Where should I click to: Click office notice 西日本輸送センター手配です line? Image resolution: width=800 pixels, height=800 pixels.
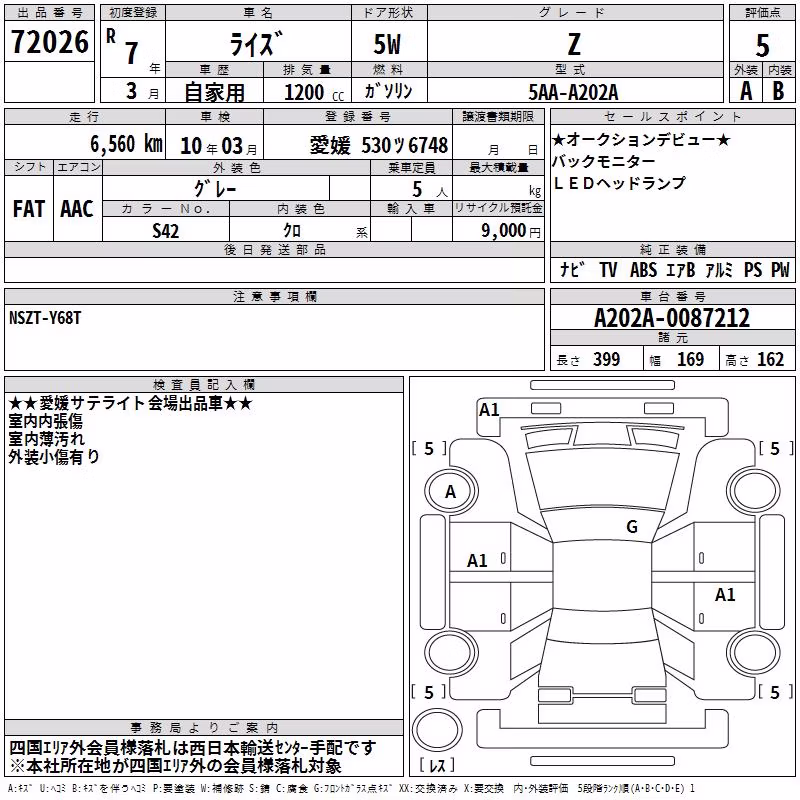click(x=193, y=748)
